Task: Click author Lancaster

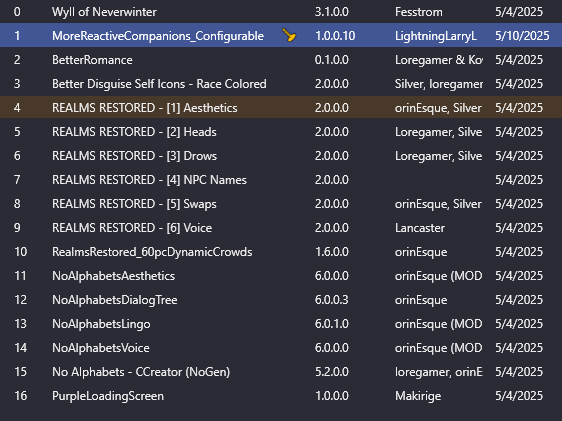Action: [420, 228]
